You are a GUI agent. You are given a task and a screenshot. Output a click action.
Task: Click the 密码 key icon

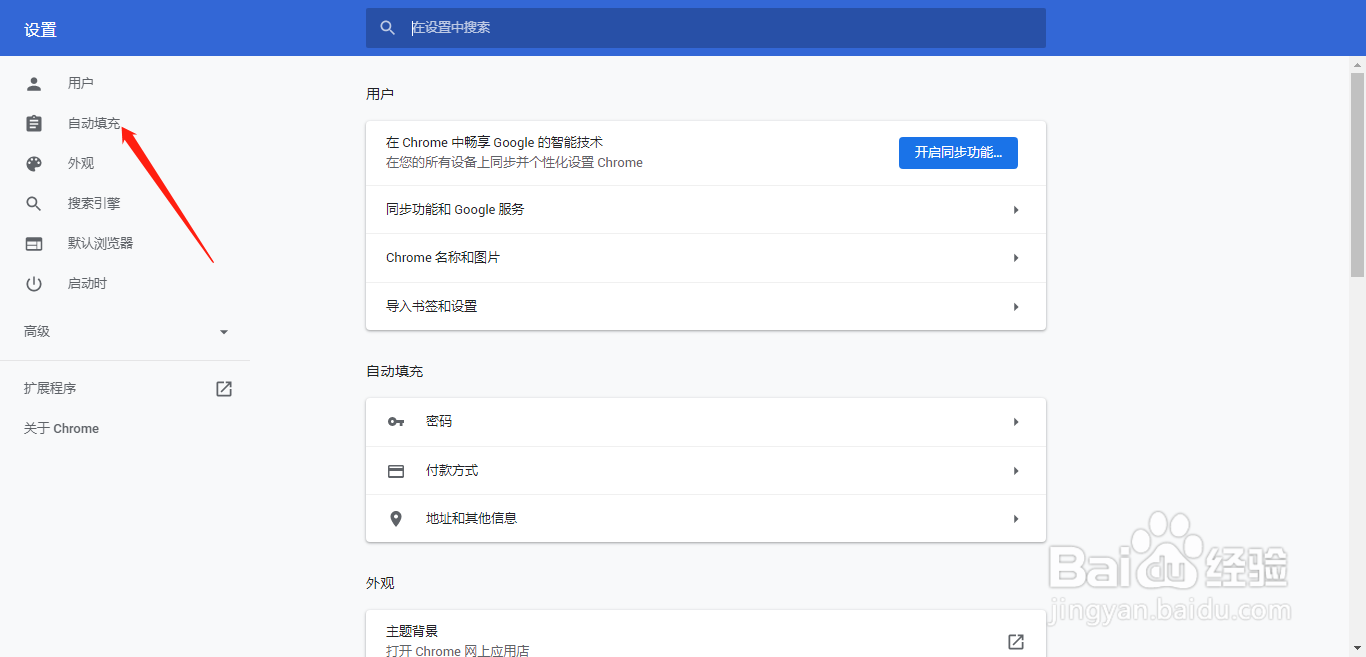tap(396, 421)
